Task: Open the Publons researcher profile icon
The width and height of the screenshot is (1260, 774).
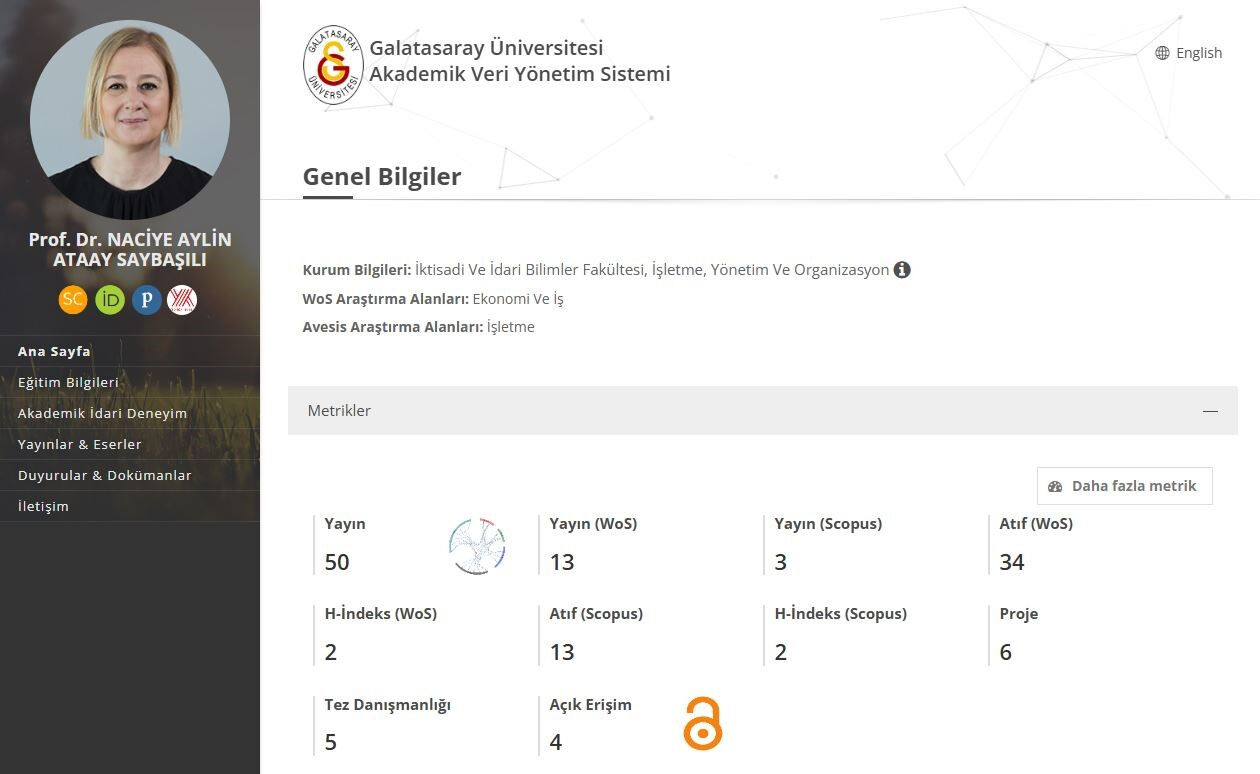Action: pos(146,299)
